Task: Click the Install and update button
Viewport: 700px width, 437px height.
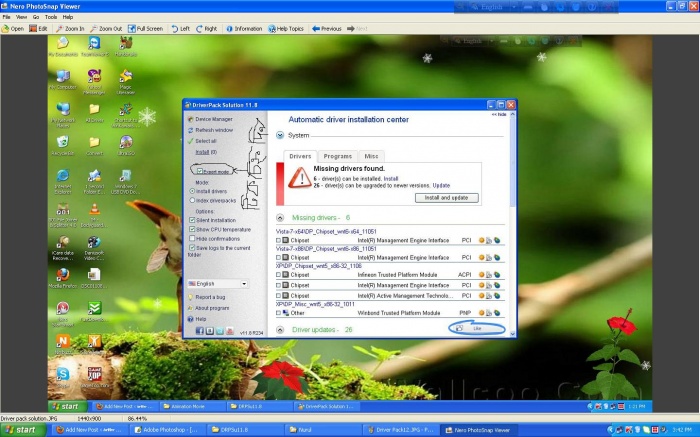Action: click(446, 198)
